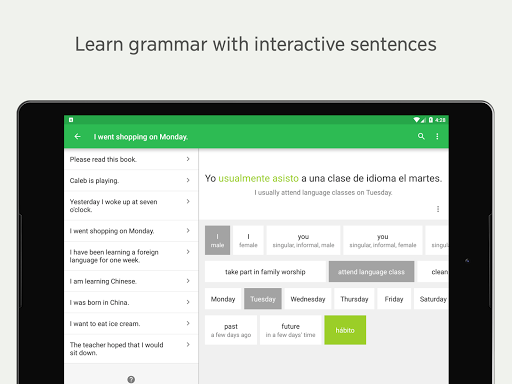The width and height of the screenshot is (512, 384).
Task: Open sentence options three-dot menu
Action: coord(438,209)
